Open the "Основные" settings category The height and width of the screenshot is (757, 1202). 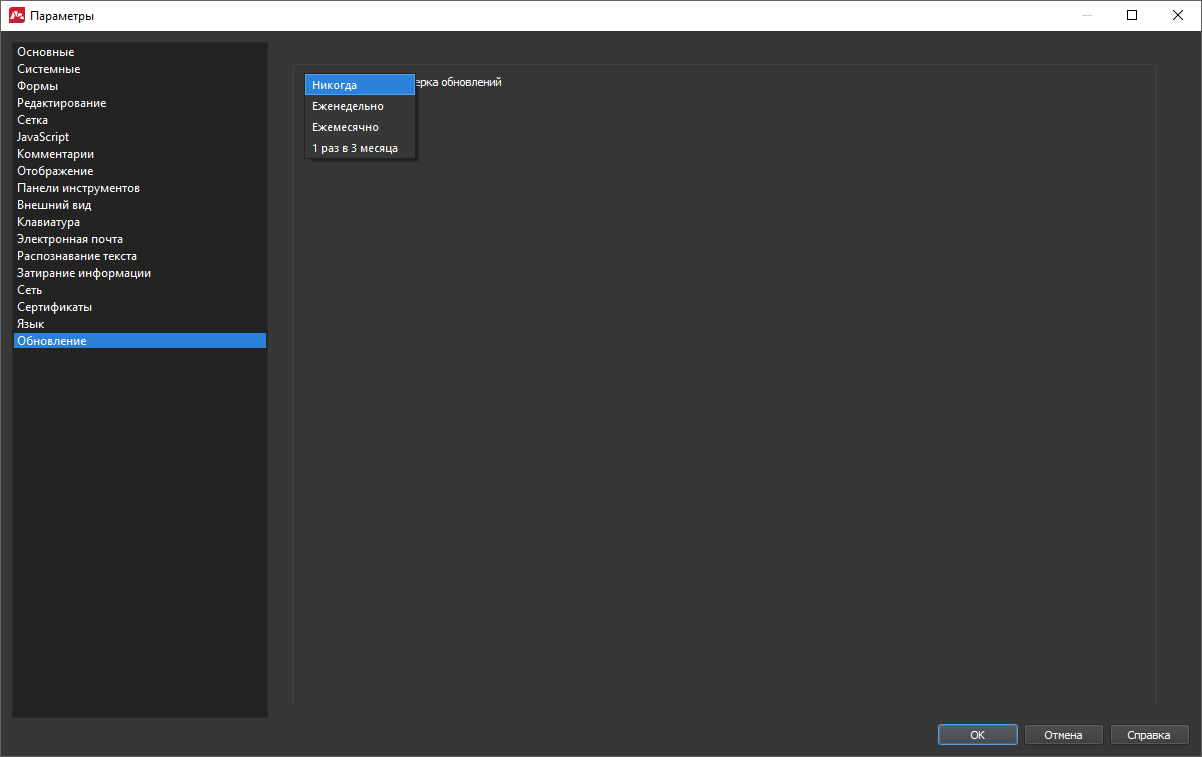tap(46, 52)
